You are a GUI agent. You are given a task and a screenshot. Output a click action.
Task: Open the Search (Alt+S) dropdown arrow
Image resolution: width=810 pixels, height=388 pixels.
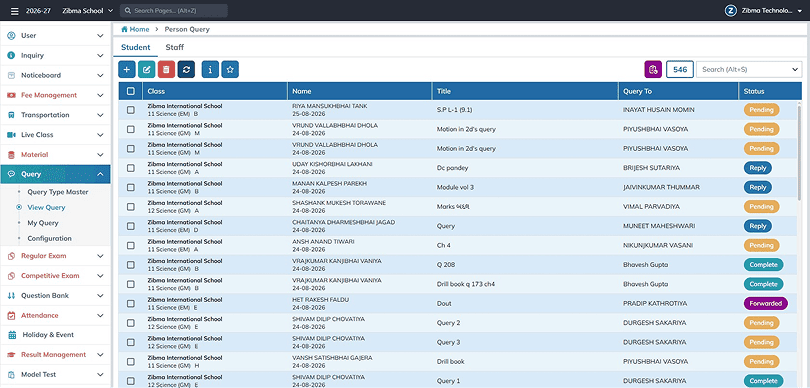click(795, 69)
